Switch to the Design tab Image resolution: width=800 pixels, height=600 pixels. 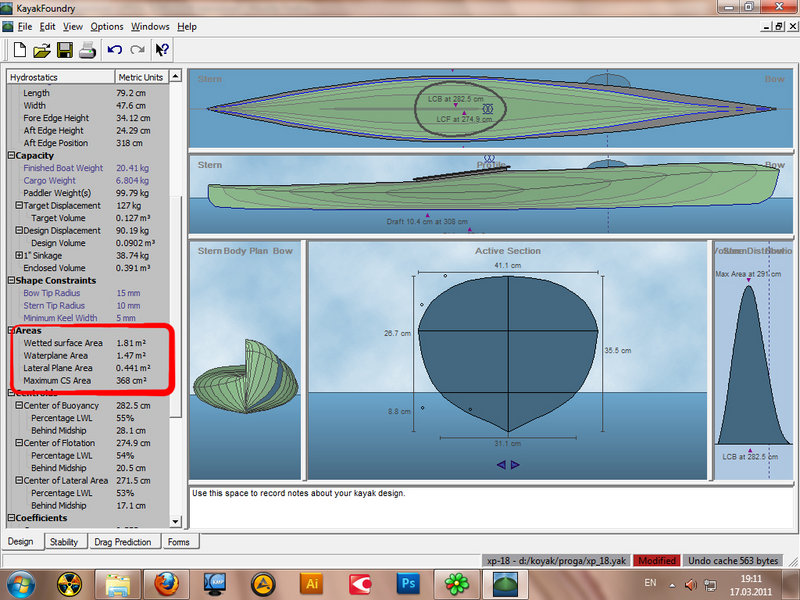[x=20, y=541]
